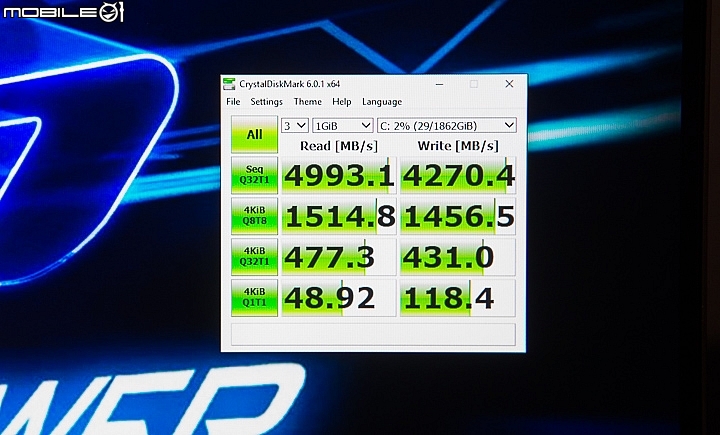Click the empty comment field at bottom
Image resolution: width=720 pixels, height=435 pixels.
[x=373, y=334]
